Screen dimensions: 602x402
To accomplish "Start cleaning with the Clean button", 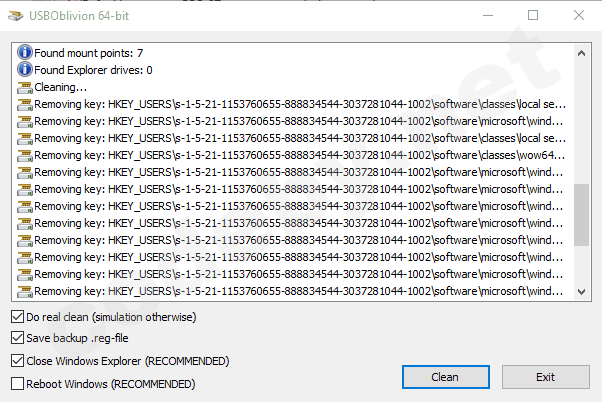I will (446, 377).
